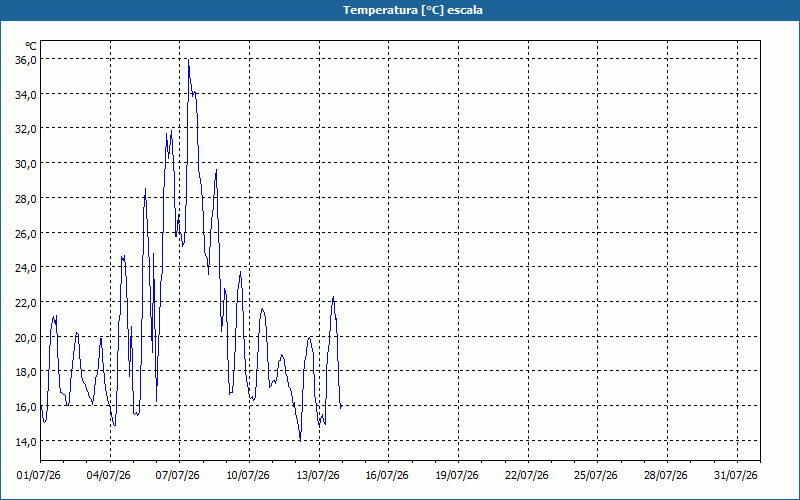Click the 14,0 lowest dip of the blue curve
This screenshot has height=500, width=800.
(300, 440)
